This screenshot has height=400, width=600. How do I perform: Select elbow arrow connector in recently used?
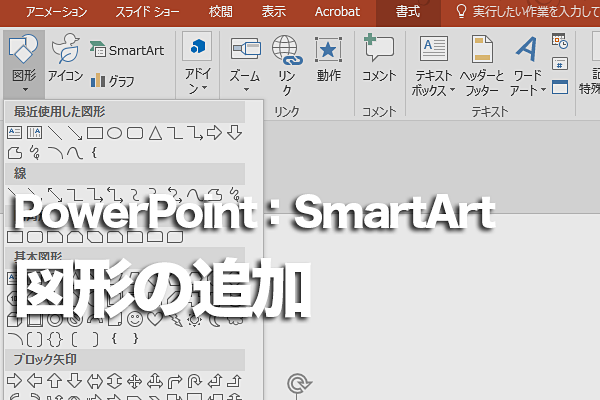[x=195, y=133]
